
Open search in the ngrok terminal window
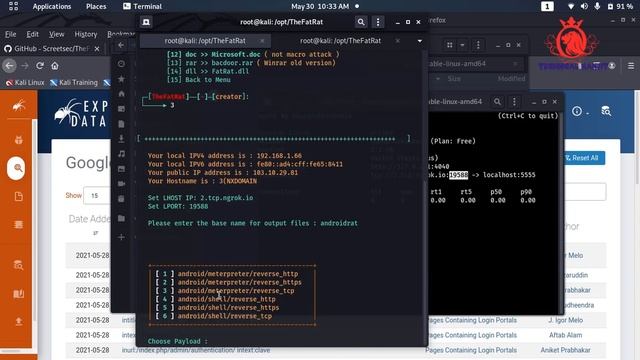pos(497,102)
